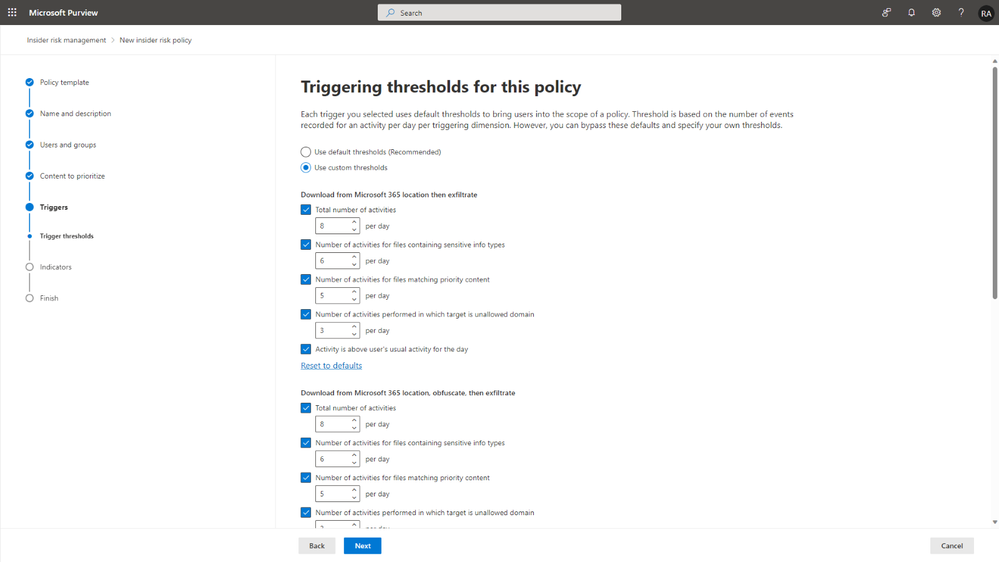Click Insider risk management breadcrumb
The width and height of the screenshot is (999, 562).
(x=66, y=40)
